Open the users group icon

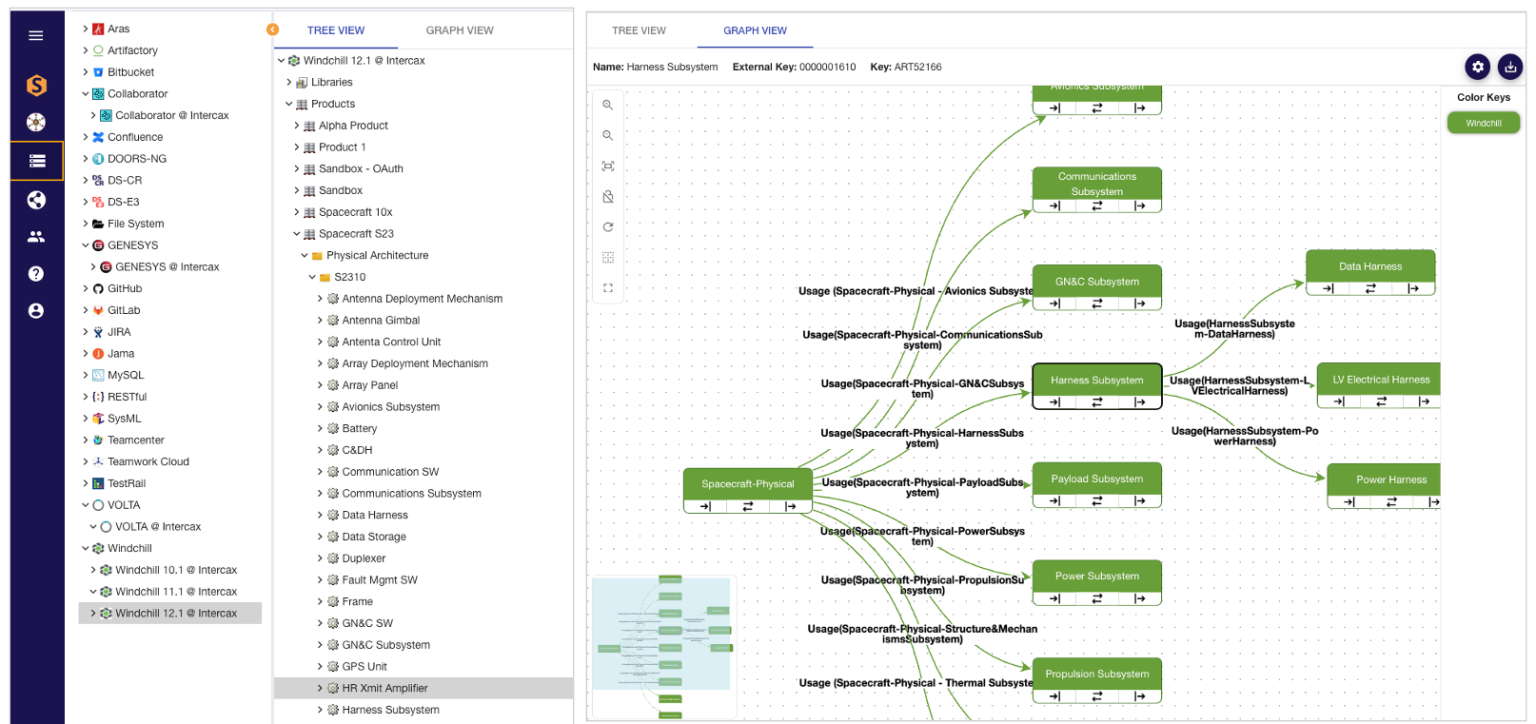[x=36, y=237]
